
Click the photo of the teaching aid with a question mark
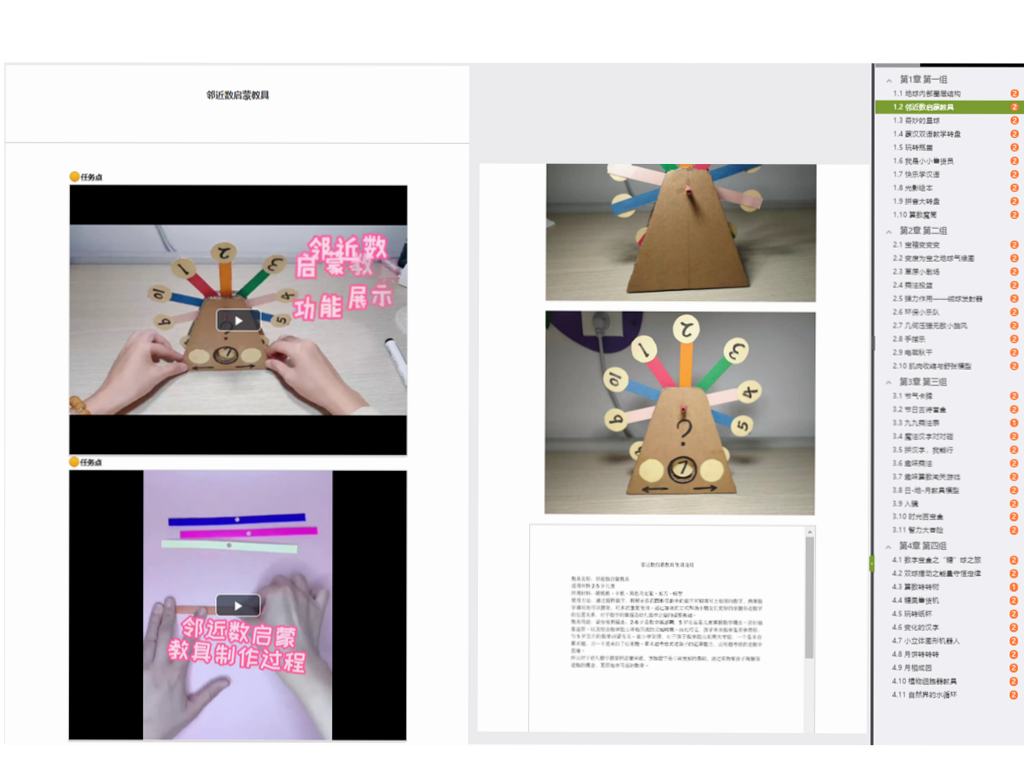tap(680, 412)
